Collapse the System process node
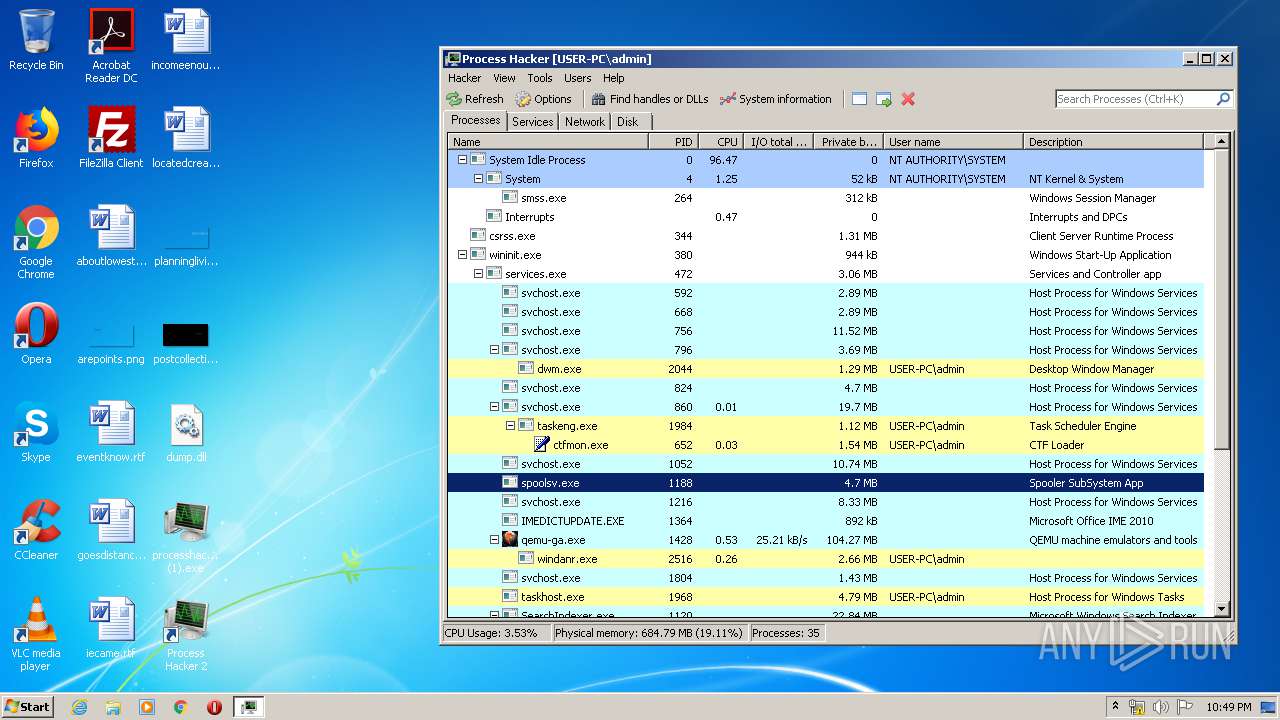The image size is (1280, 720). click(x=478, y=179)
